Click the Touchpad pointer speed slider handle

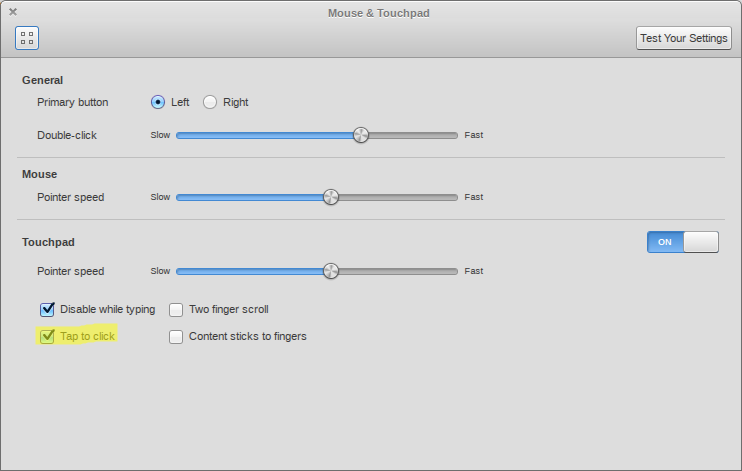(331, 271)
